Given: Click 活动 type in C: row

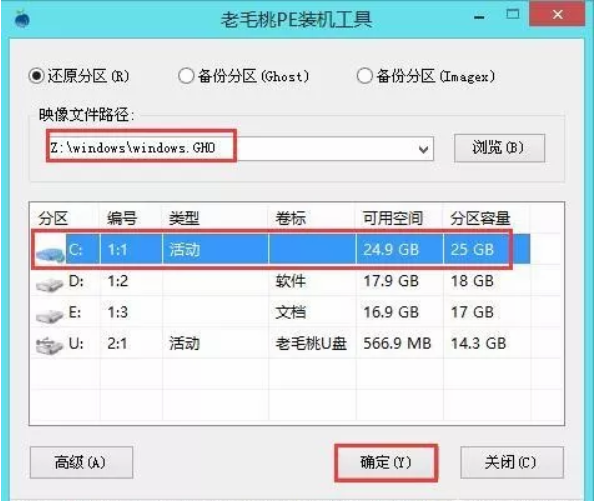Looking at the screenshot, I should click(x=184, y=250).
